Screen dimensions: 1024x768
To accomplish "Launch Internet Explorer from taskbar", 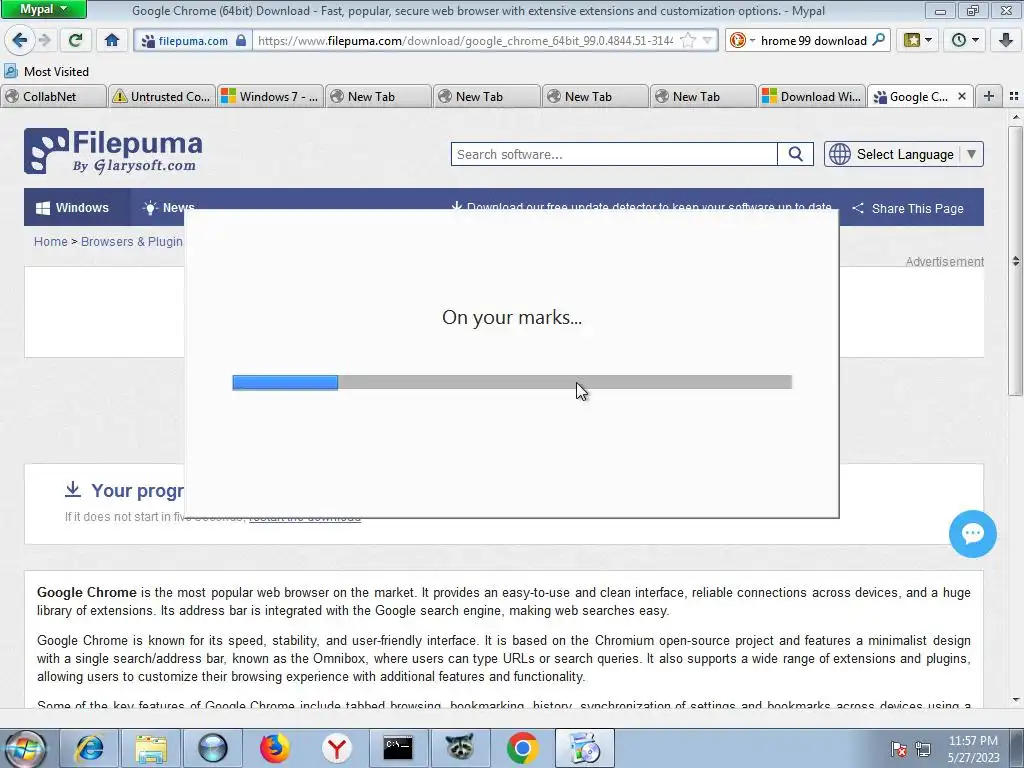I will click(89, 748).
